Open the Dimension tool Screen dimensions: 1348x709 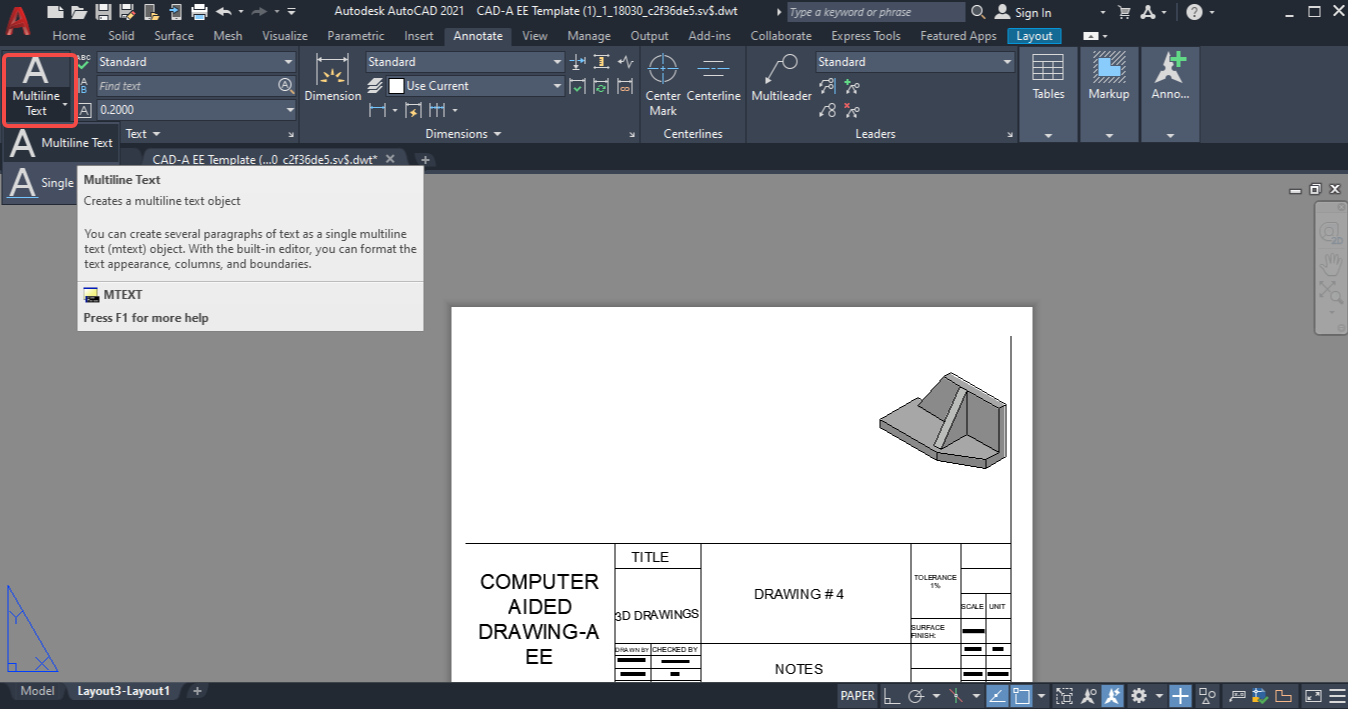pyautogui.click(x=332, y=80)
